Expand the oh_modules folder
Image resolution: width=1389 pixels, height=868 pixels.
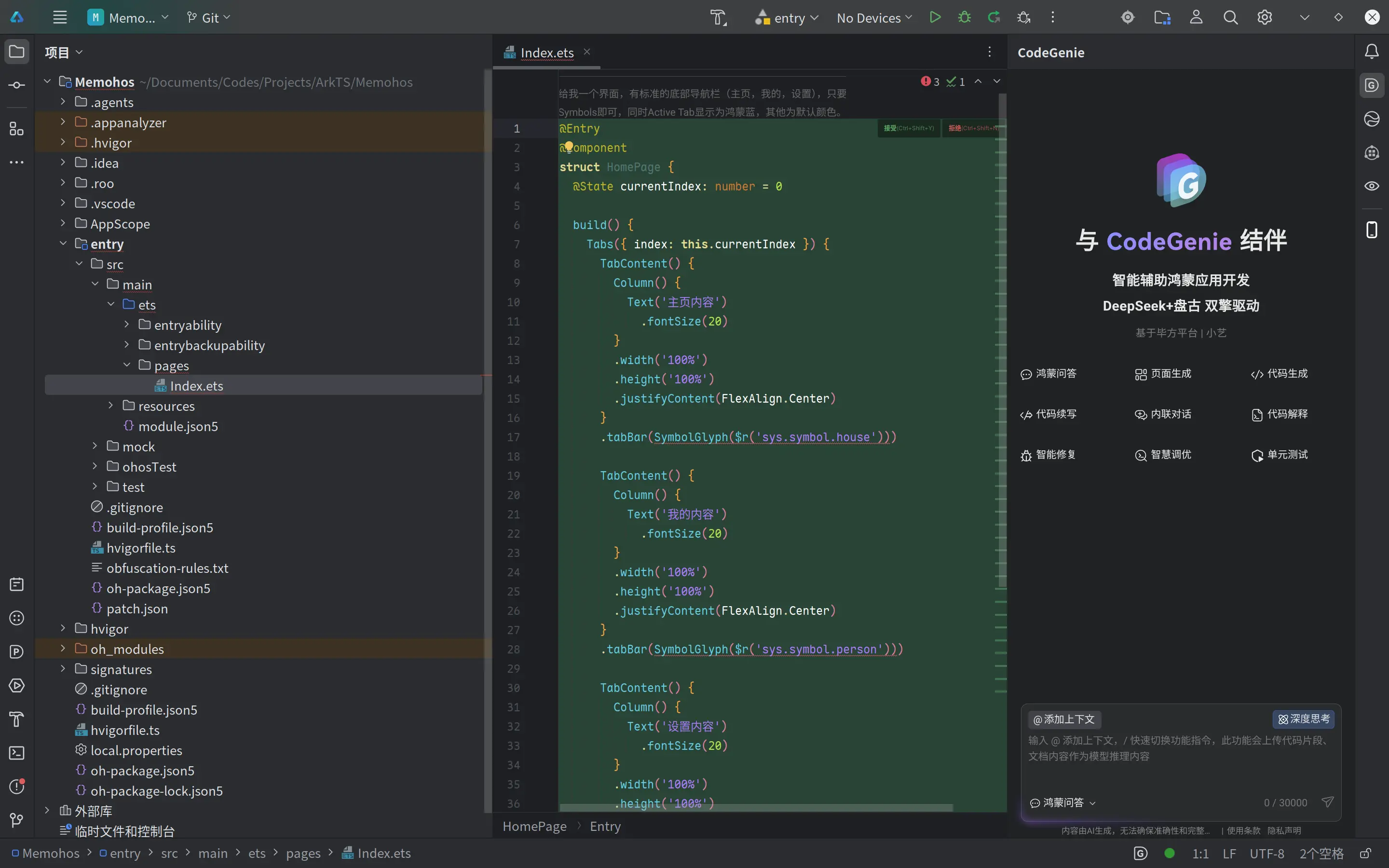pyautogui.click(x=63, y=649)
